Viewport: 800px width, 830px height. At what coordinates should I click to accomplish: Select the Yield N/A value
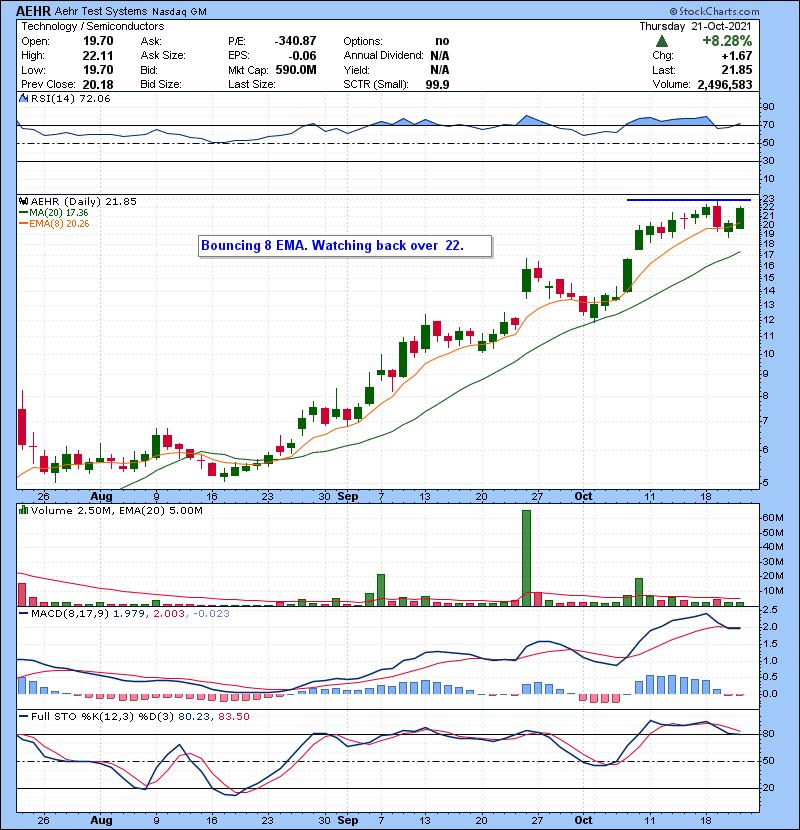click(439, 70)
